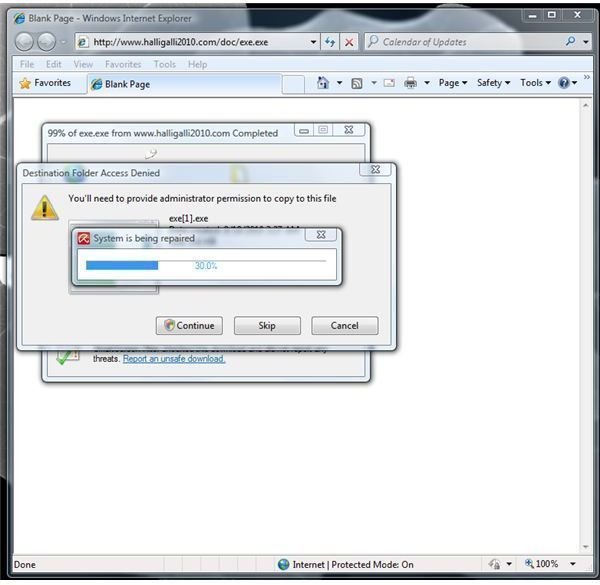This screenshot has width=600, height=585.
Task: Stop loading with the red X icon
Action: (349, 42)
